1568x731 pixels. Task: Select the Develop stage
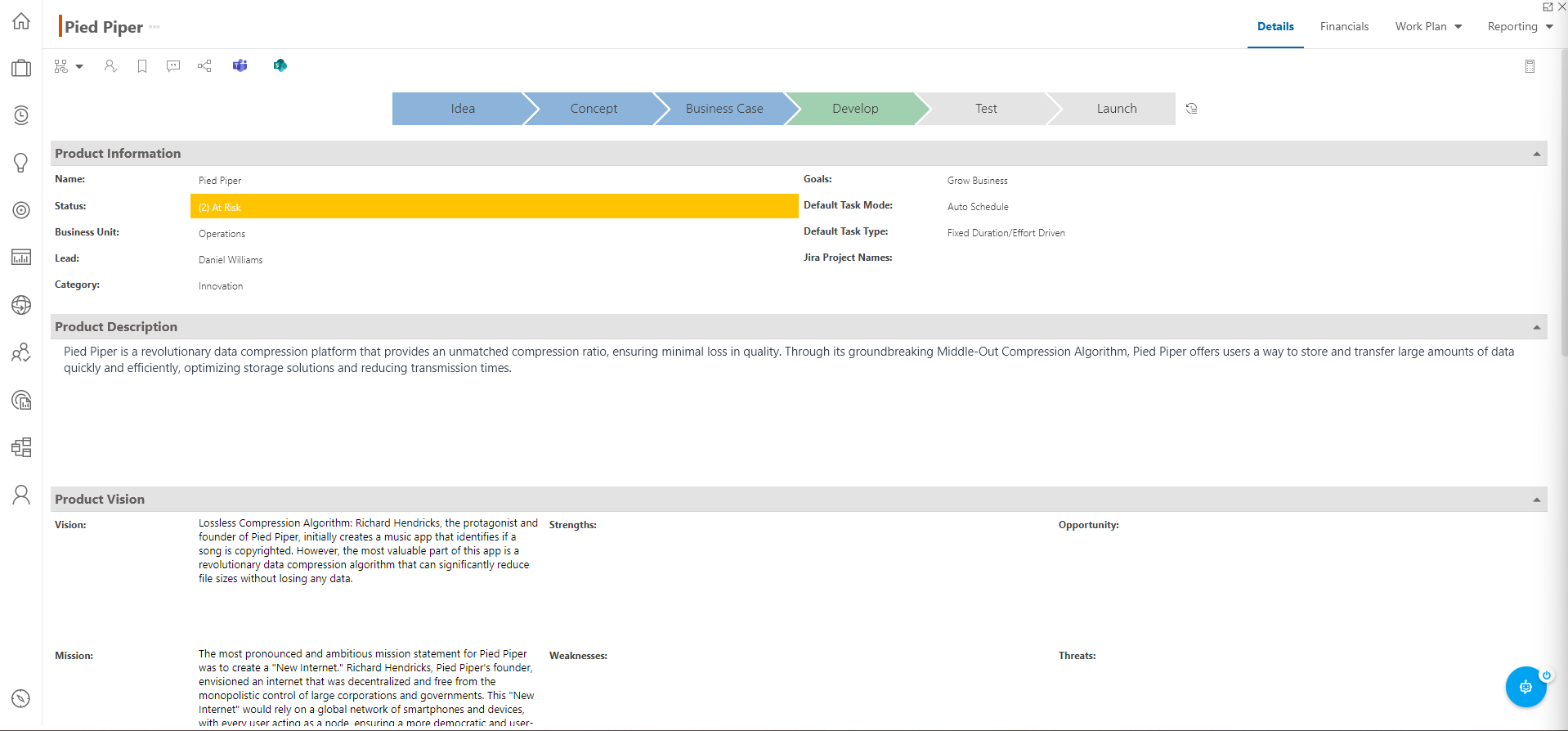[855, 109]
